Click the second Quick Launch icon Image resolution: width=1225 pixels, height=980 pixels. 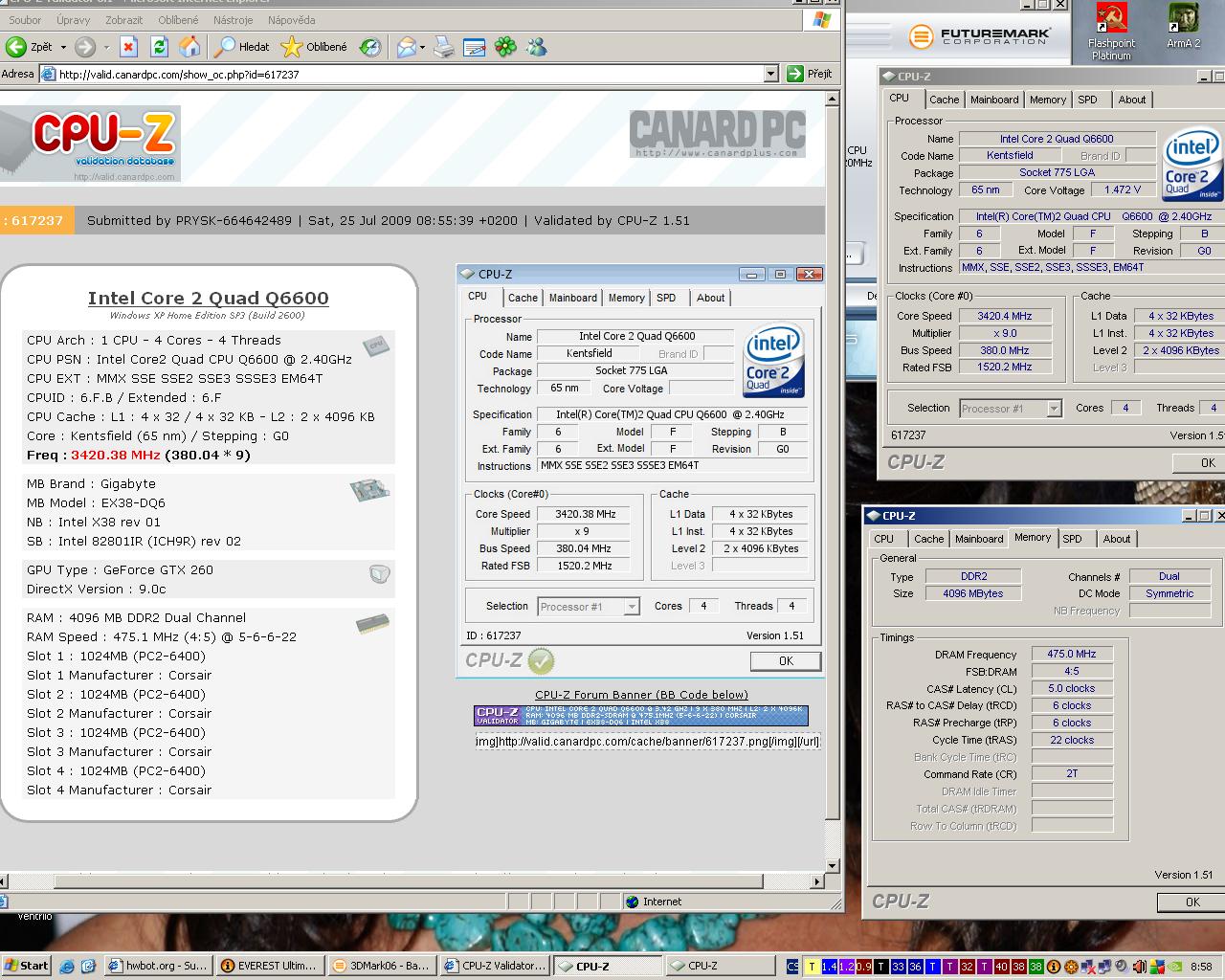pyautogui.click(x=88, y=966)
